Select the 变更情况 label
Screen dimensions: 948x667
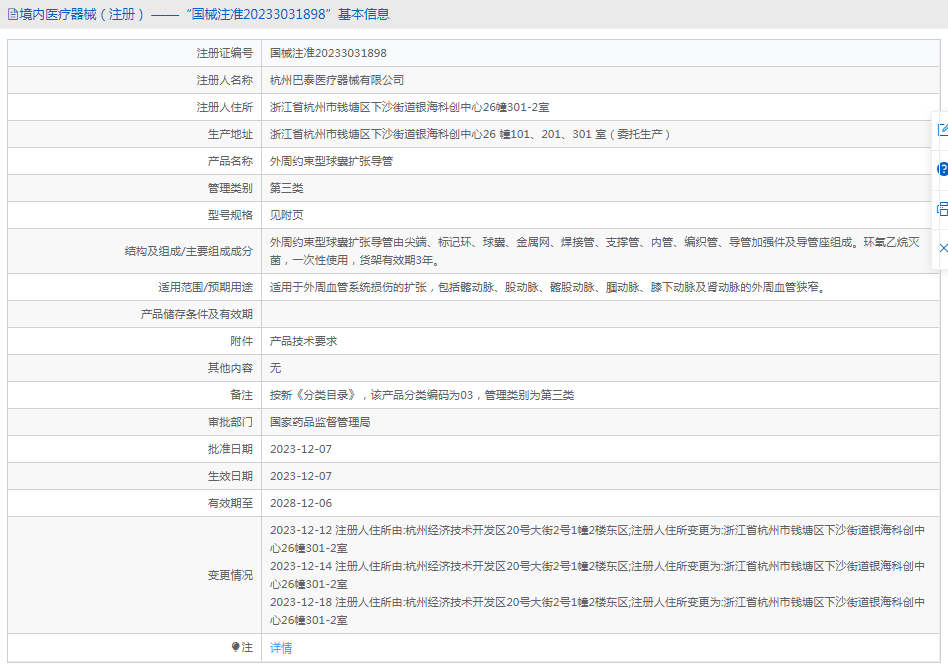click(230, 576)
